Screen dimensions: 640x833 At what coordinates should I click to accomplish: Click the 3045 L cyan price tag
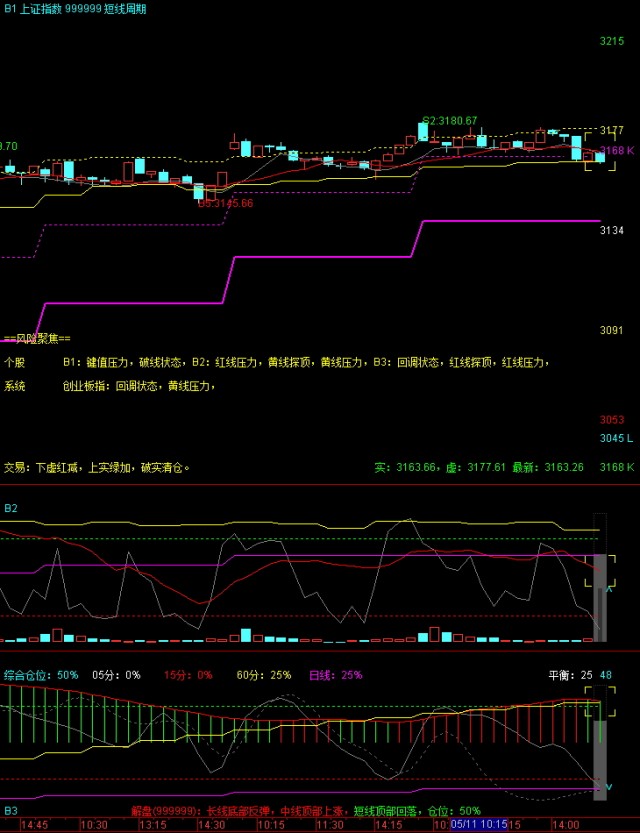pos(616,438)
